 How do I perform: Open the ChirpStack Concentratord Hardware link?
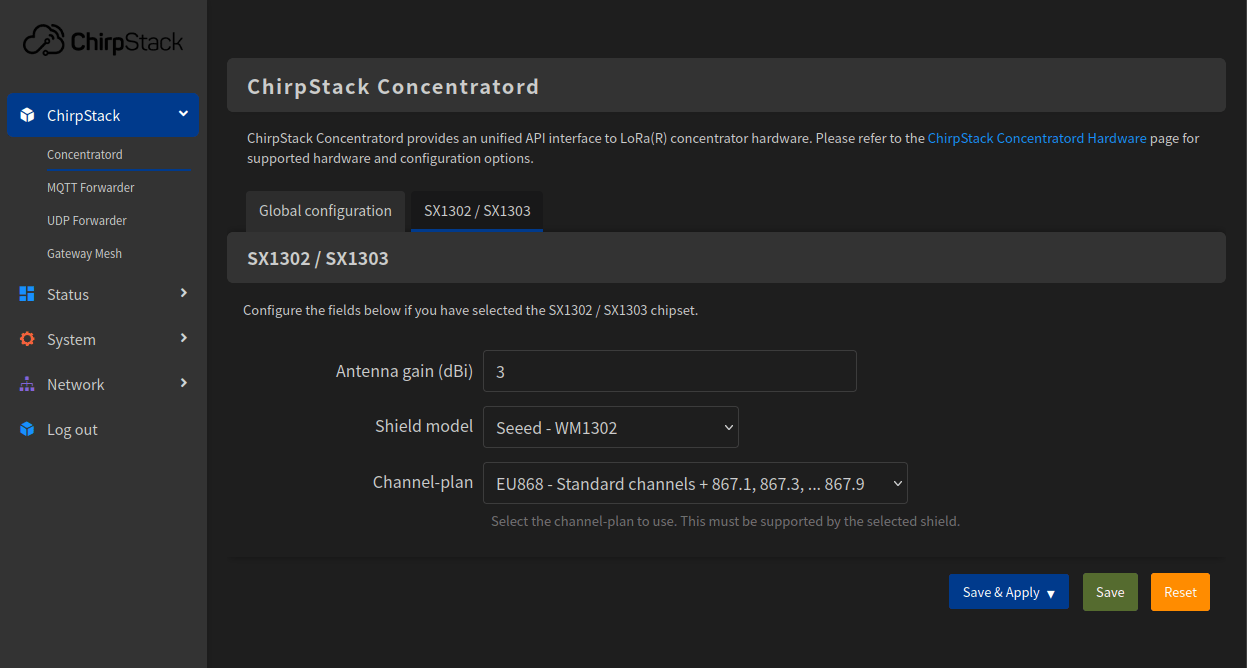[1037, 139]
